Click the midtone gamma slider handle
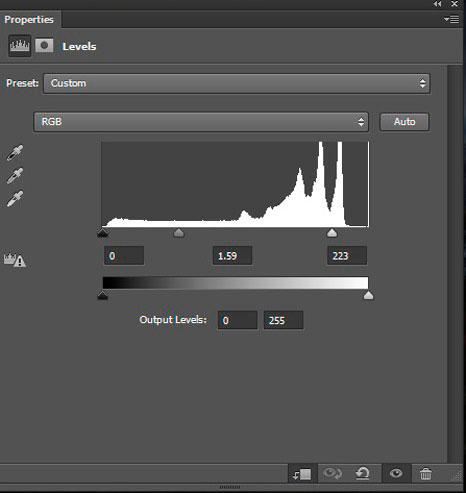 click(x=179, y=232)
